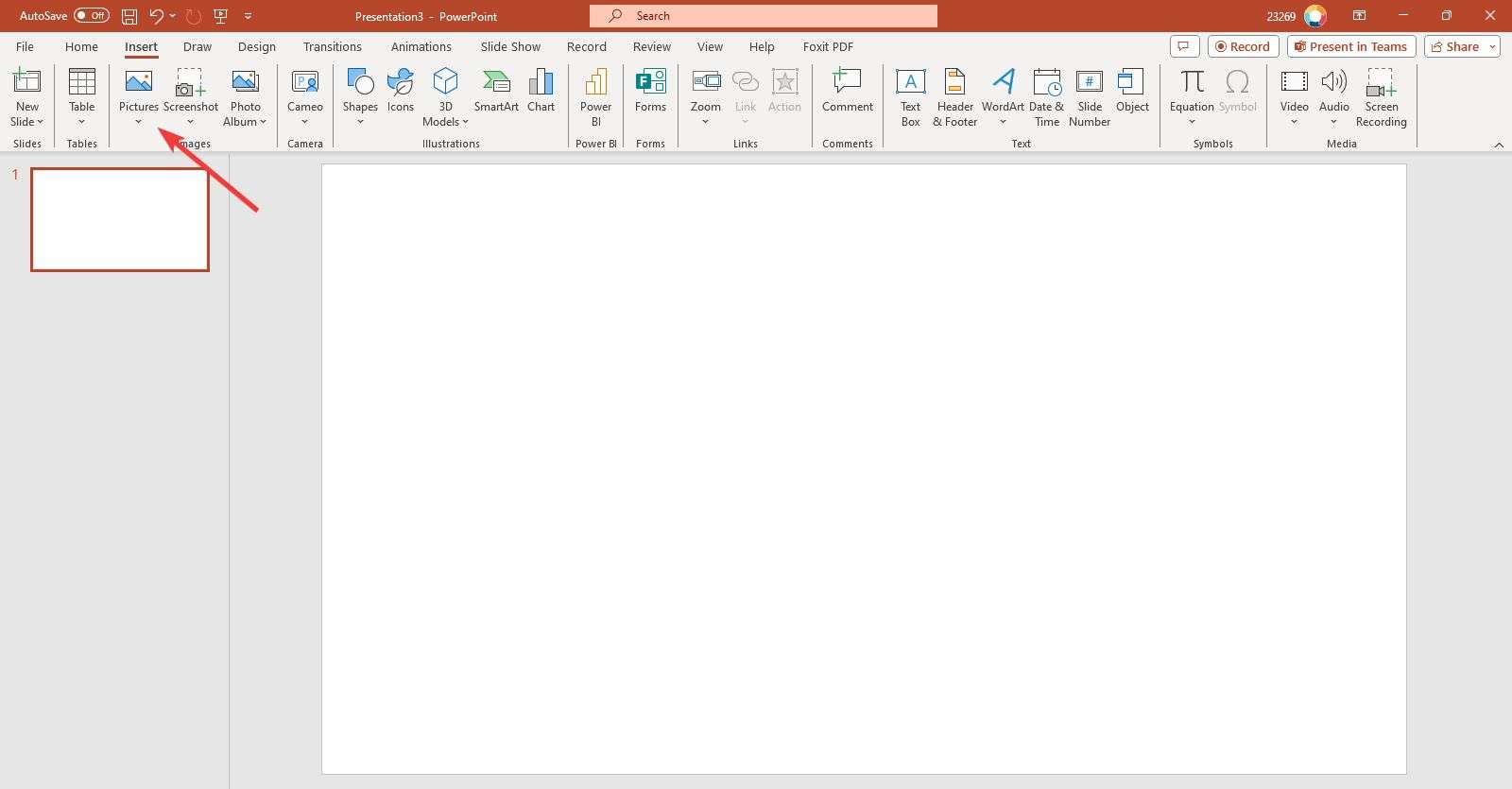Expand the WordArt styles dropdown

(1003, 122)
